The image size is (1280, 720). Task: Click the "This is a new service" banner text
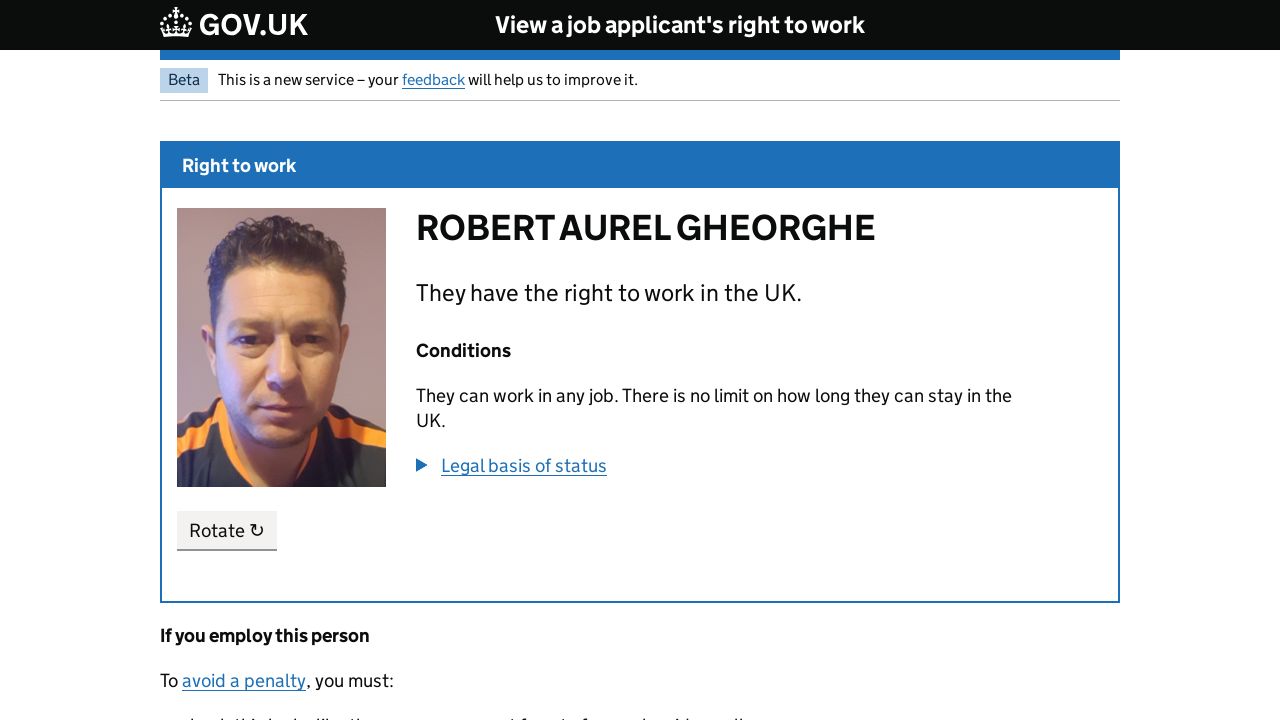pyautogui.click(x=307, y=80)
